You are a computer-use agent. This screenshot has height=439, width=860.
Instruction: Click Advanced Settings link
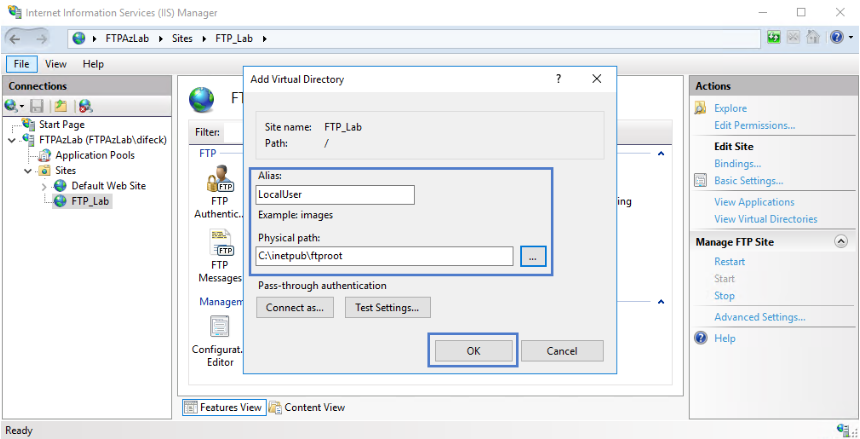760,317
